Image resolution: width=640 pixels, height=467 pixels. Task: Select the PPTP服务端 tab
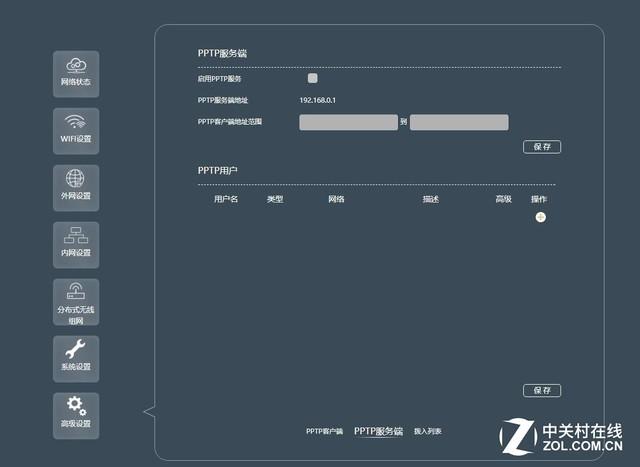pos(378,431)
